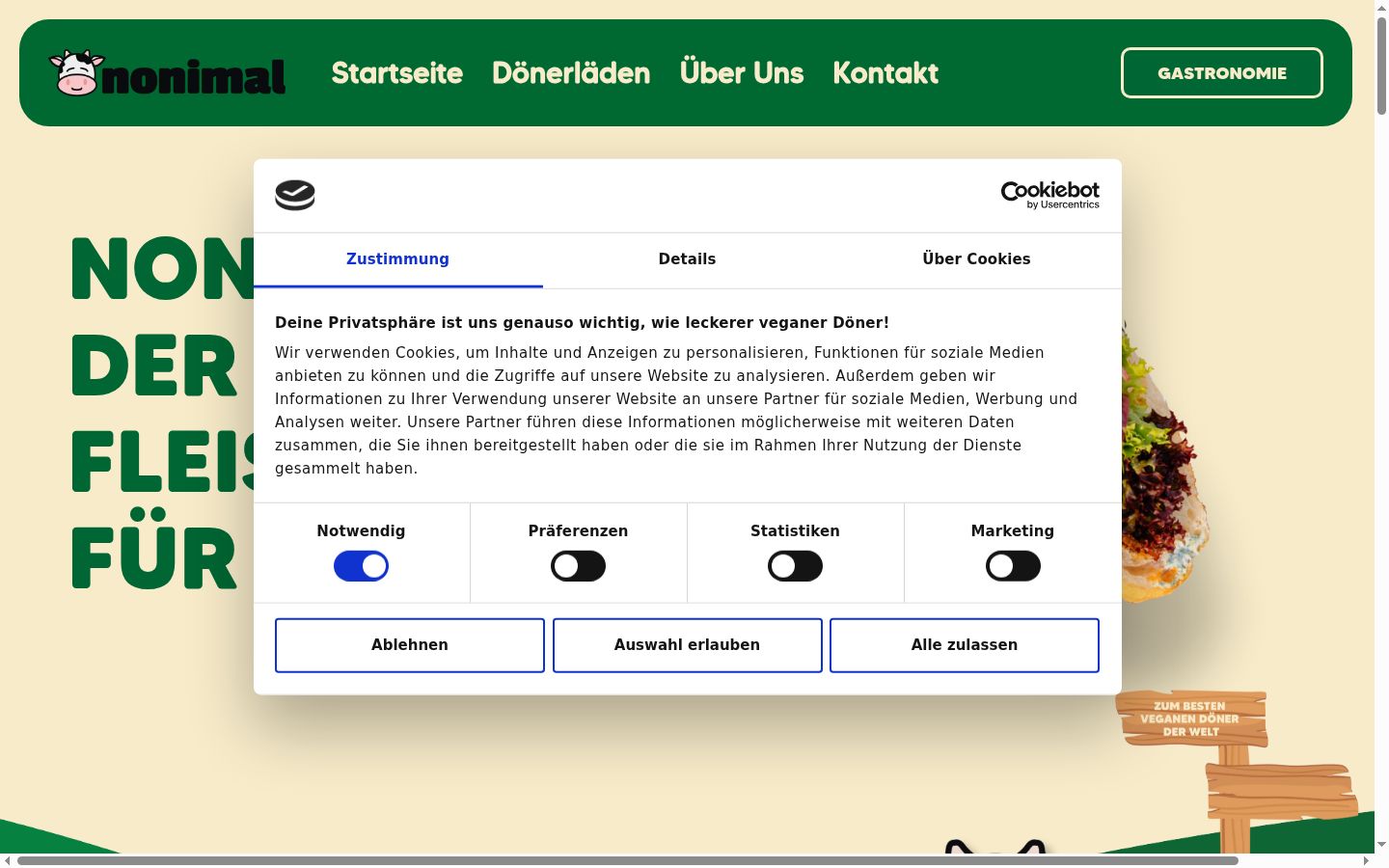Click the scrollbar down arrow

pos(1381,845)
